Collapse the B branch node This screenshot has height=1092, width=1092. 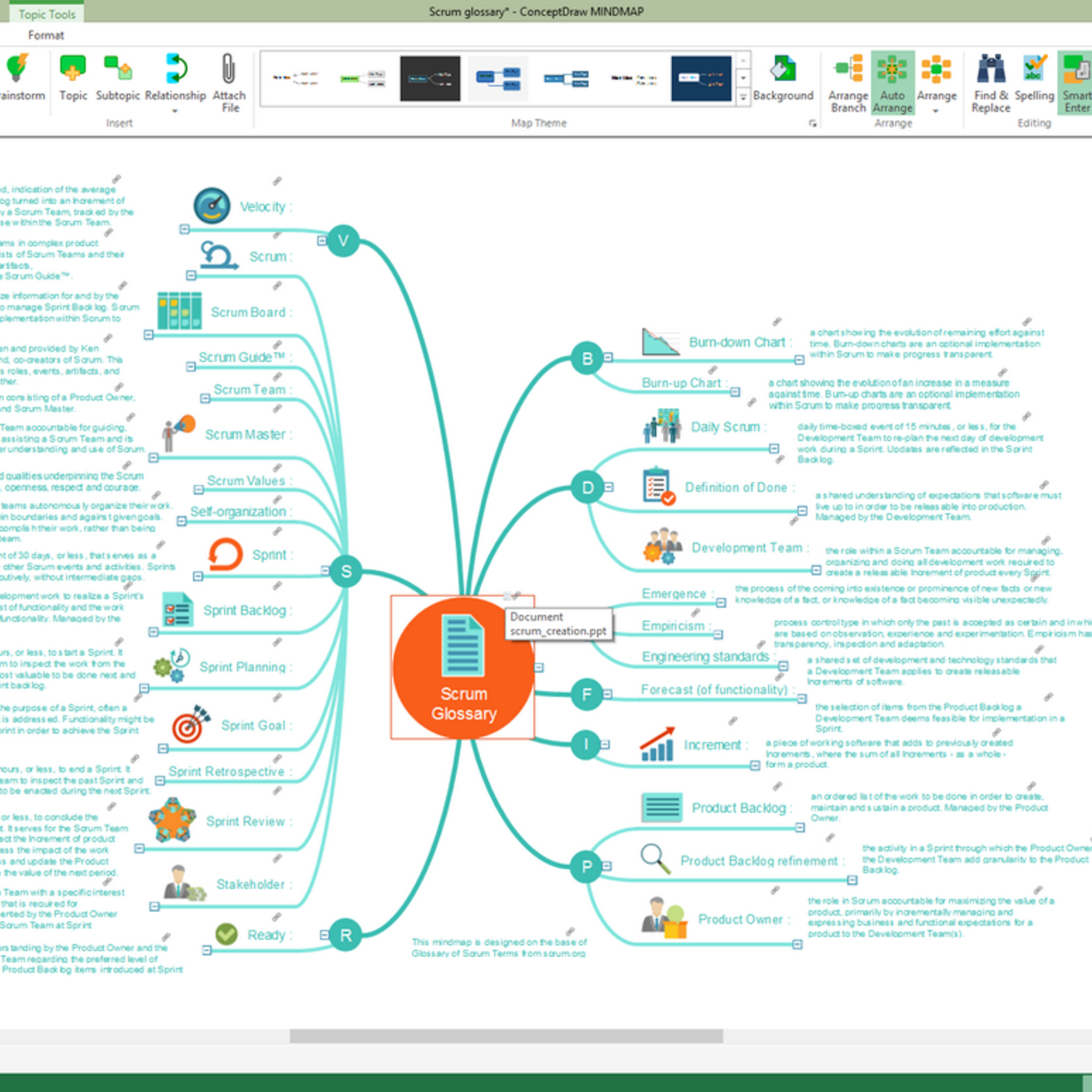pos(608,358)
